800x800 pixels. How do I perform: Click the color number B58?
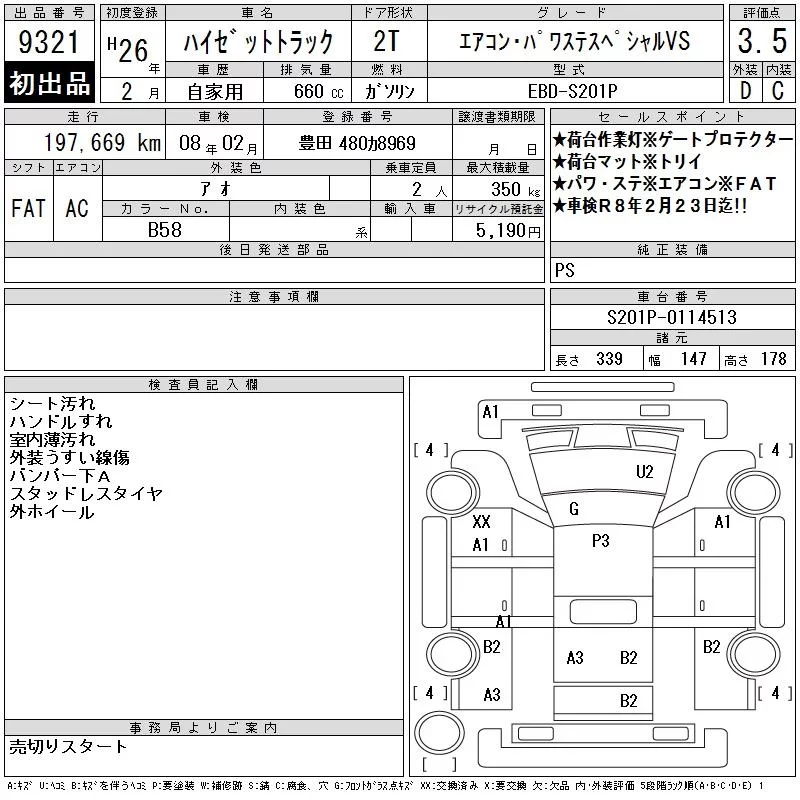[x=164, y=230]
